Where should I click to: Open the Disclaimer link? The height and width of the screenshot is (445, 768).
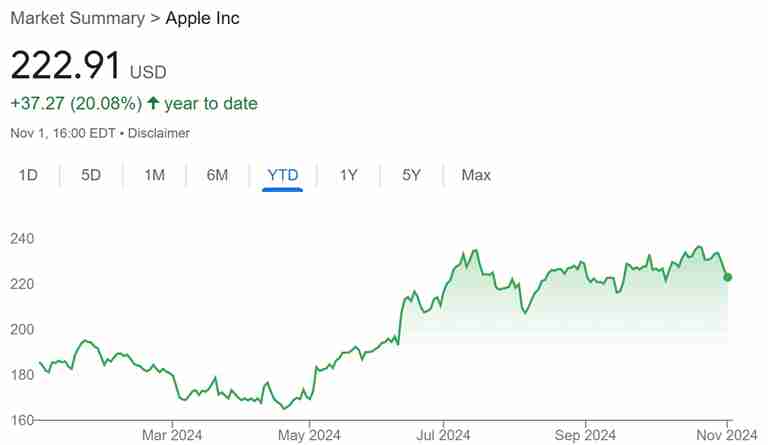(159, 133)
